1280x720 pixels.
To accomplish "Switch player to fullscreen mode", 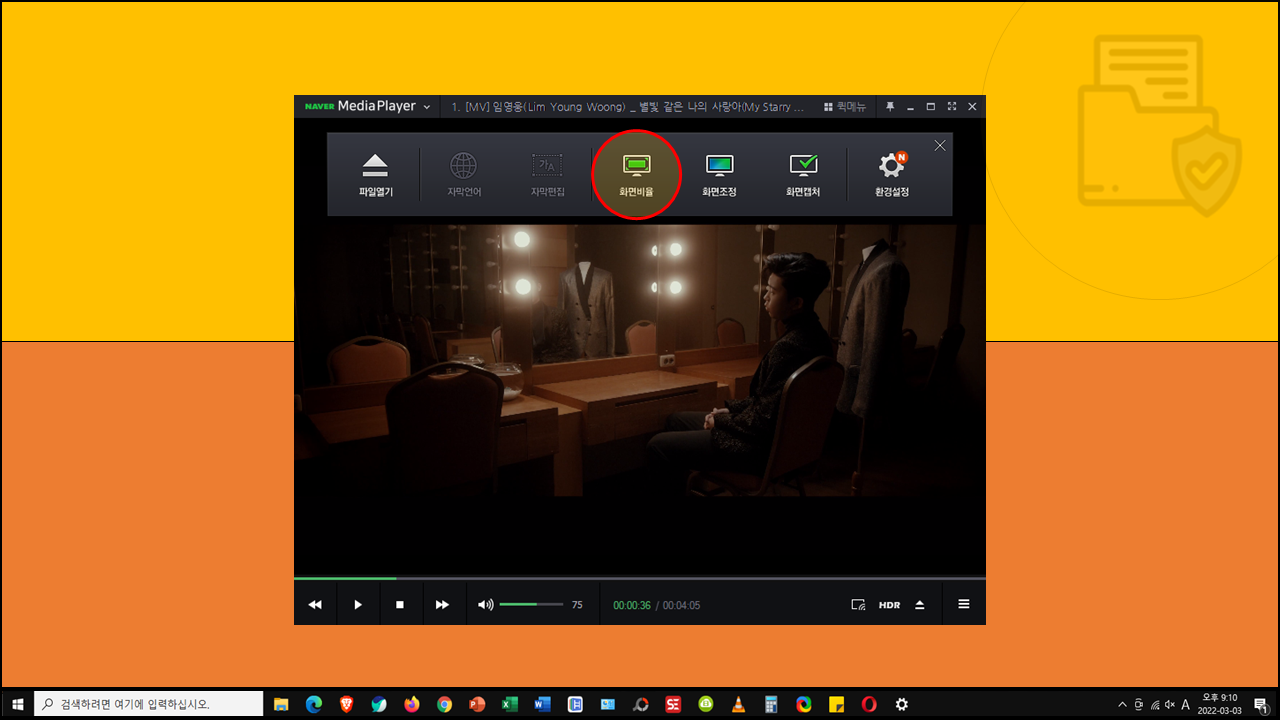I will tap(951, 107).
